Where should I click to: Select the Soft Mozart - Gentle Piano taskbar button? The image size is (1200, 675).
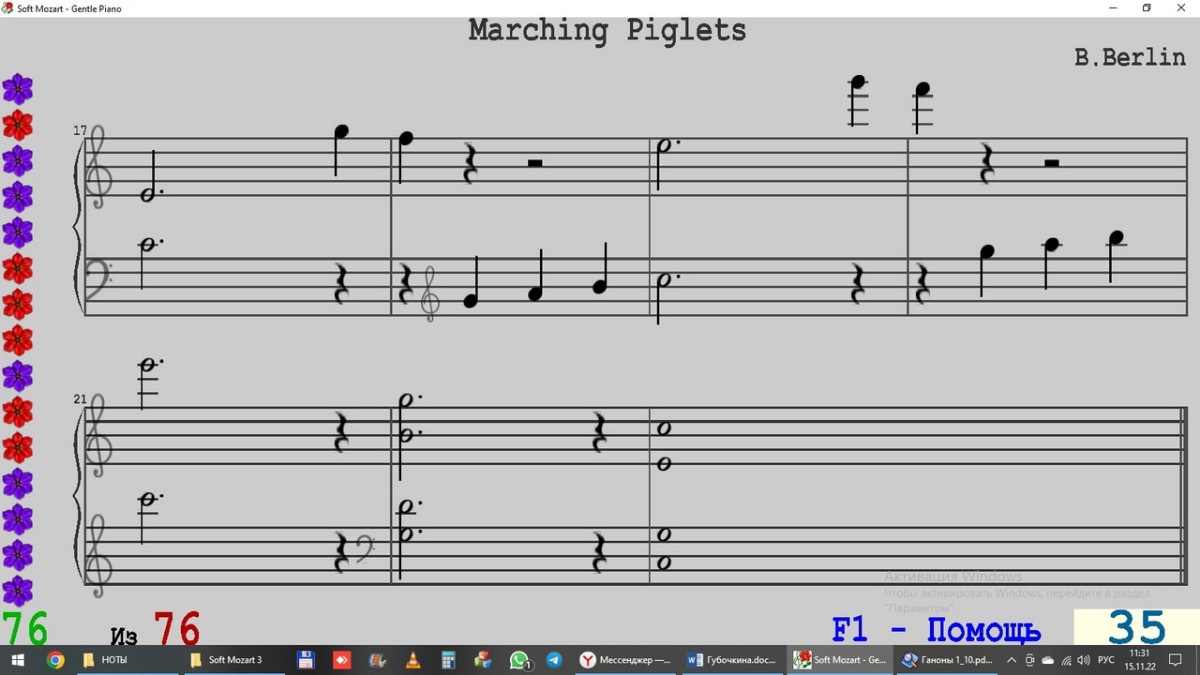pos(840,660)
